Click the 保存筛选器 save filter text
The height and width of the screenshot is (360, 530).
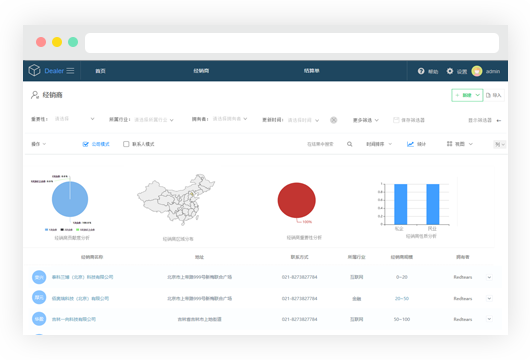[x=413, y=120]
